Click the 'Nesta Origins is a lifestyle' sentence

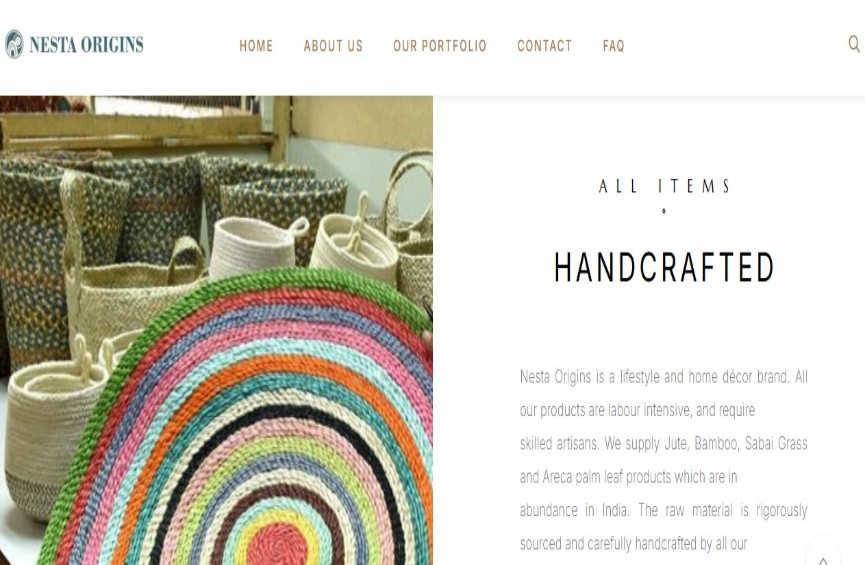click(655, 377)
